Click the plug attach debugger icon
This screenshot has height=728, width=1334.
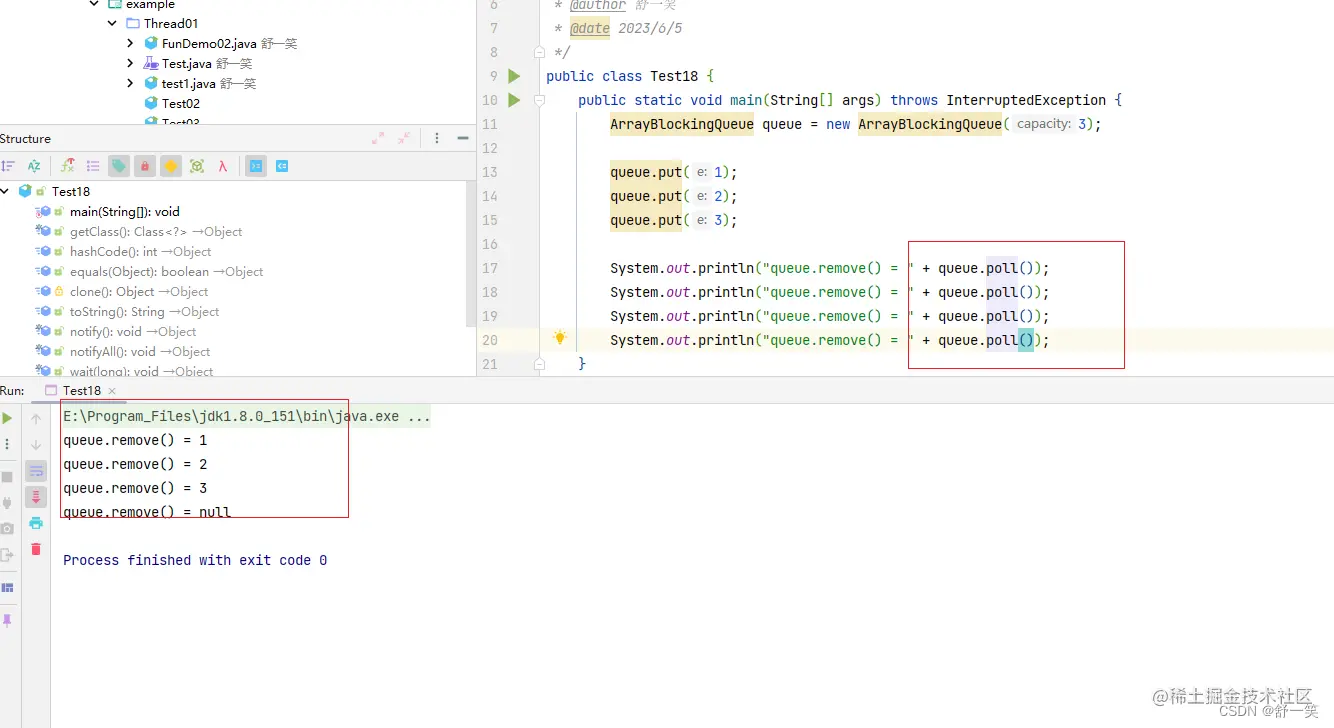(7, 503)
